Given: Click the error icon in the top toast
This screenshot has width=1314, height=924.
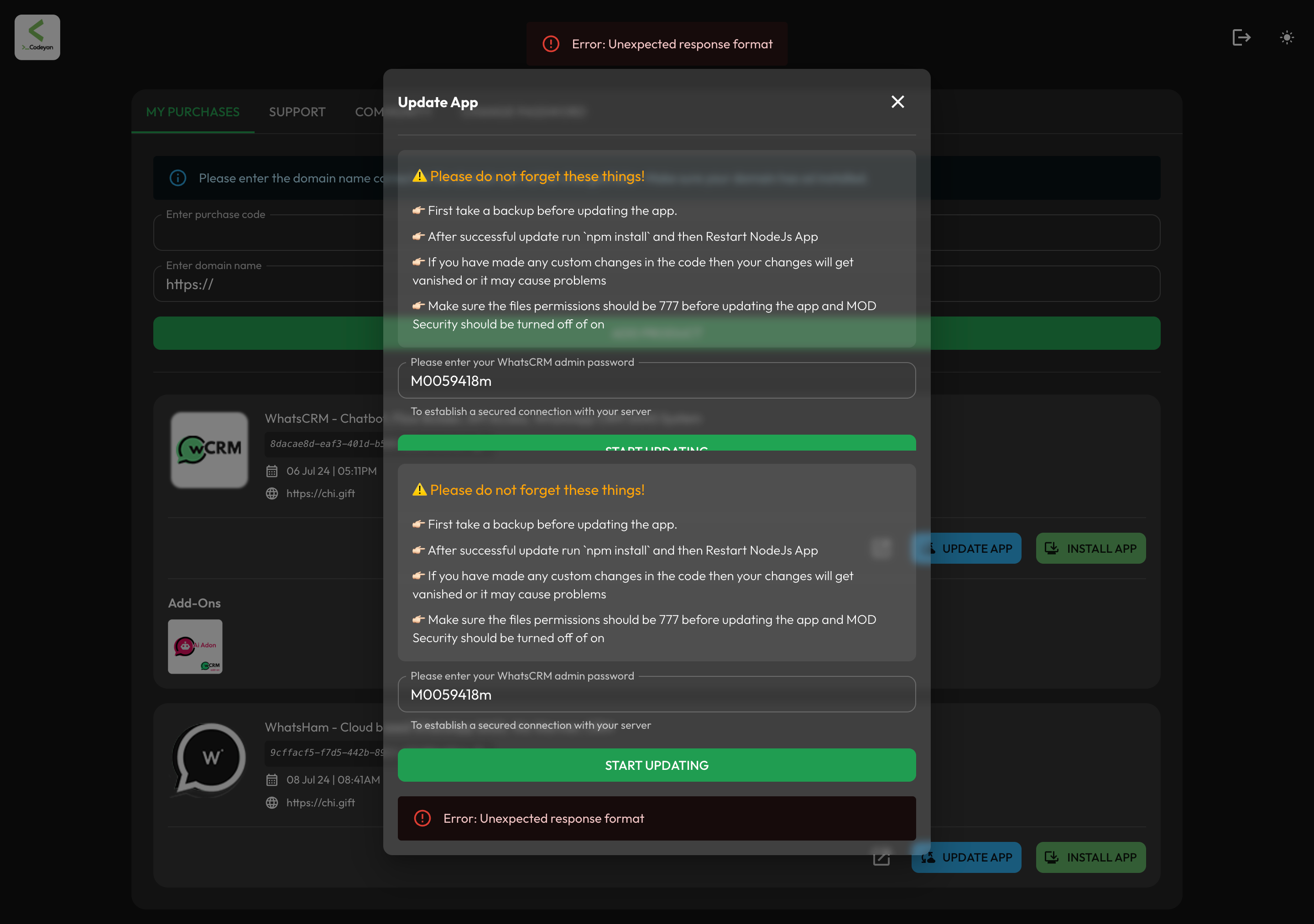Looking at the screenshot, I should pos(551,44).
